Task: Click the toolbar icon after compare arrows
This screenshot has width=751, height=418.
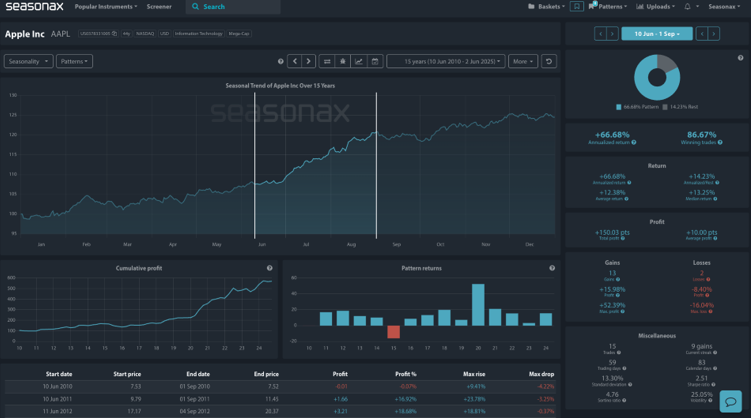Action: pos(342,61)
